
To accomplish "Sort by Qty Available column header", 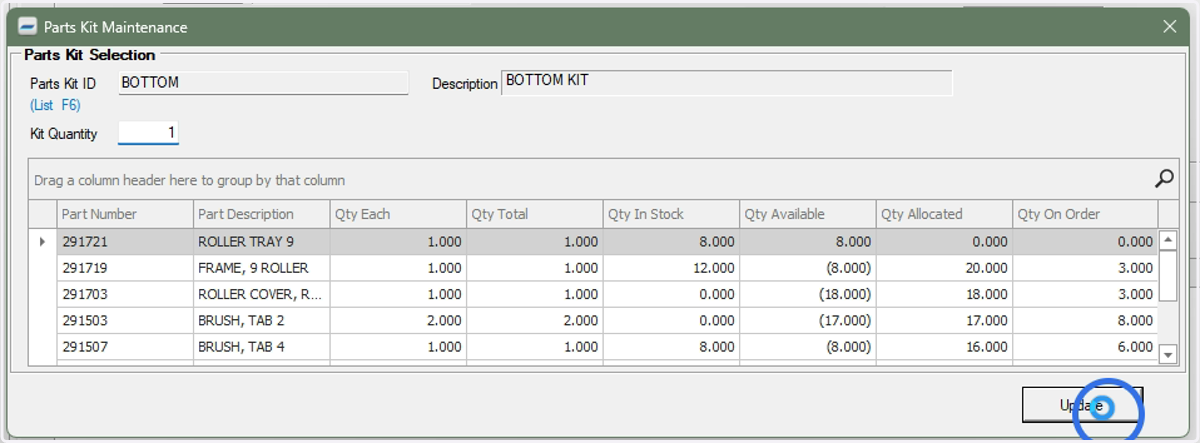I will [x=808, y=214].
